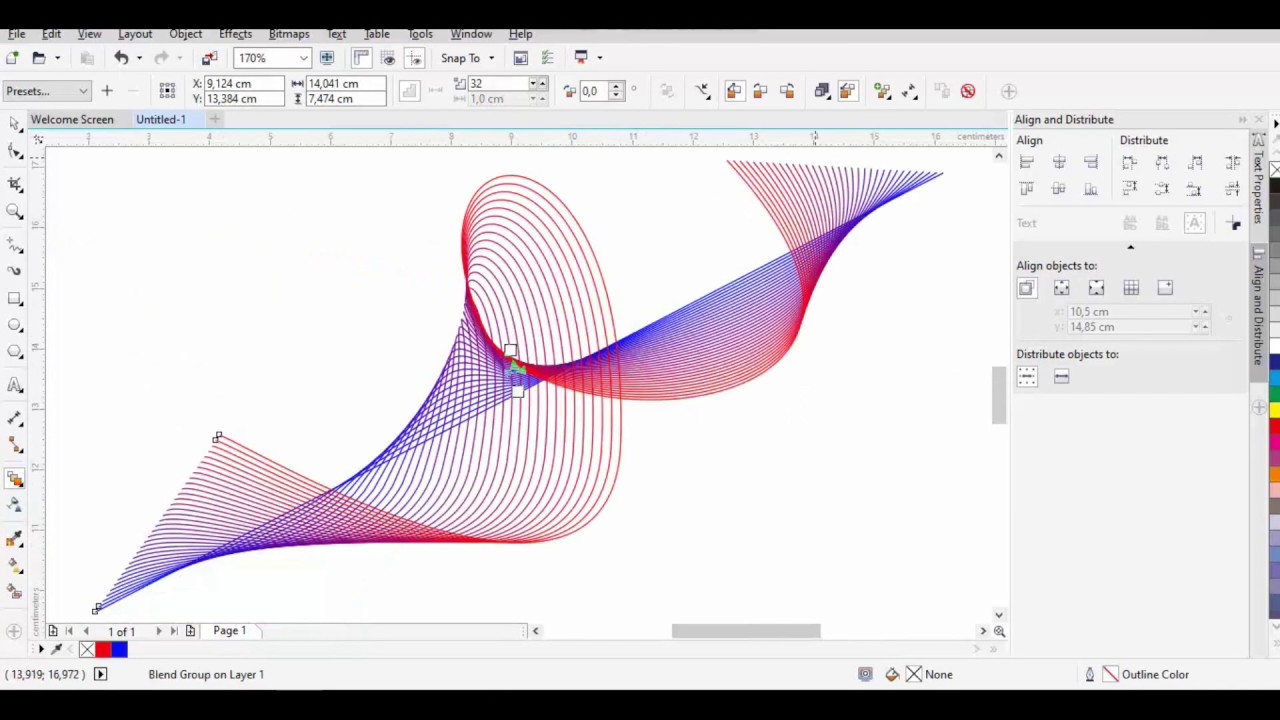Click the Page 1 tab
Image resolution: width=1280 pixels, height=720 pixels.
[x=229, y=631]
